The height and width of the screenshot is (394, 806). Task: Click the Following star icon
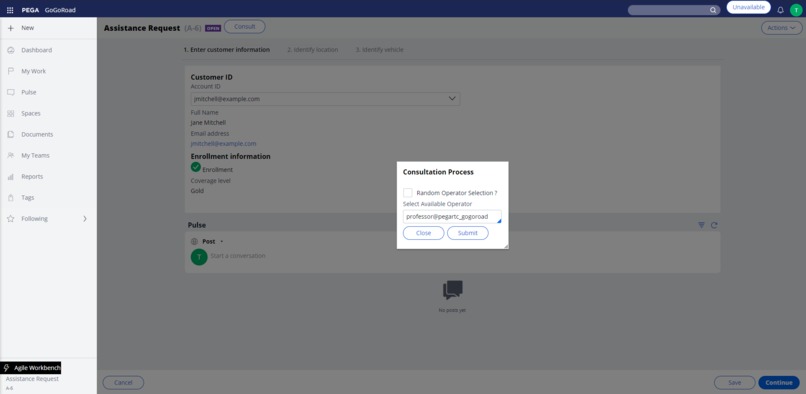[x=11, y=219]
